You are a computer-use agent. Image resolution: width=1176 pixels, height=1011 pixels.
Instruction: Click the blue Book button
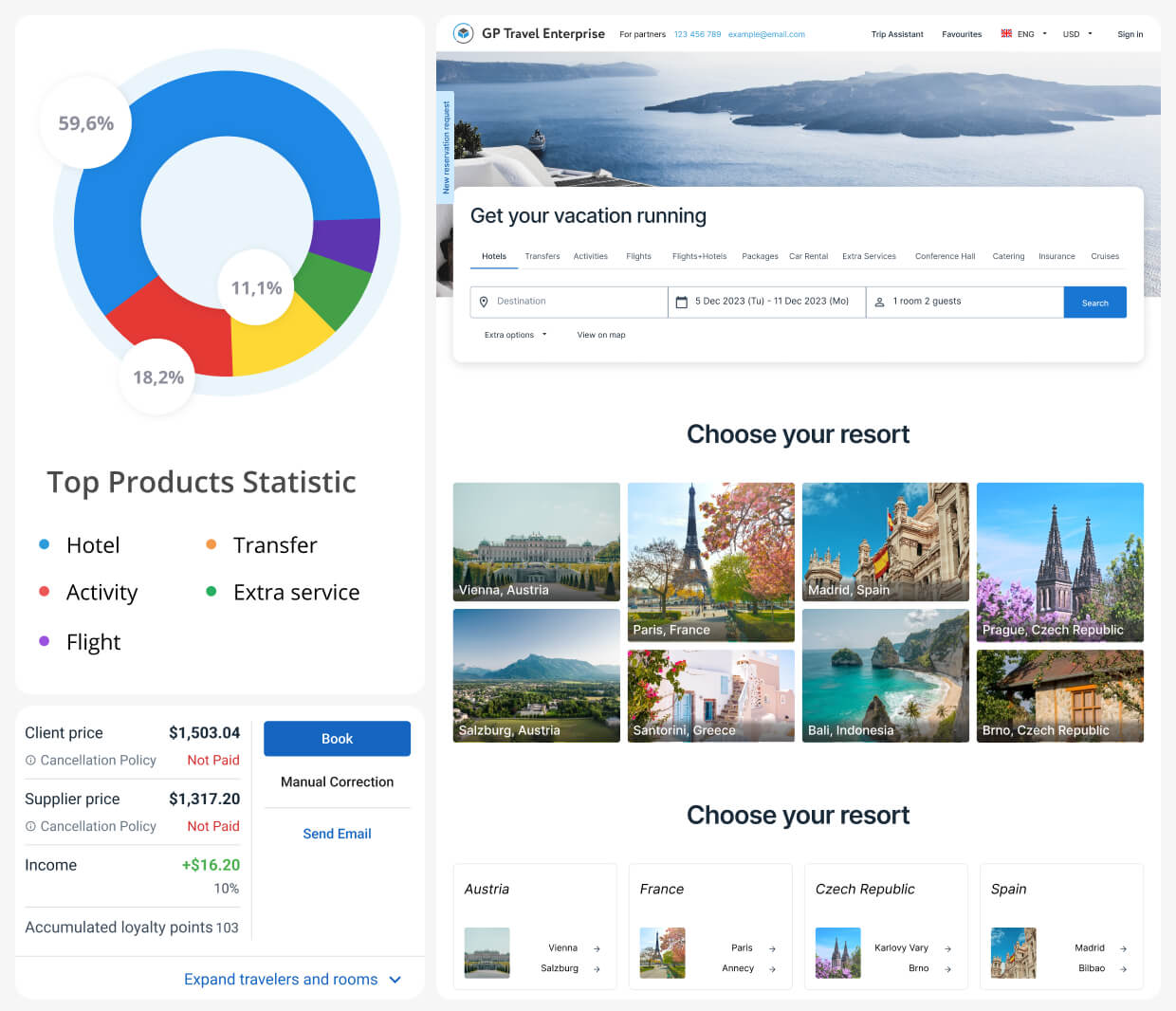pyautogui.click(x=337, y=739)
